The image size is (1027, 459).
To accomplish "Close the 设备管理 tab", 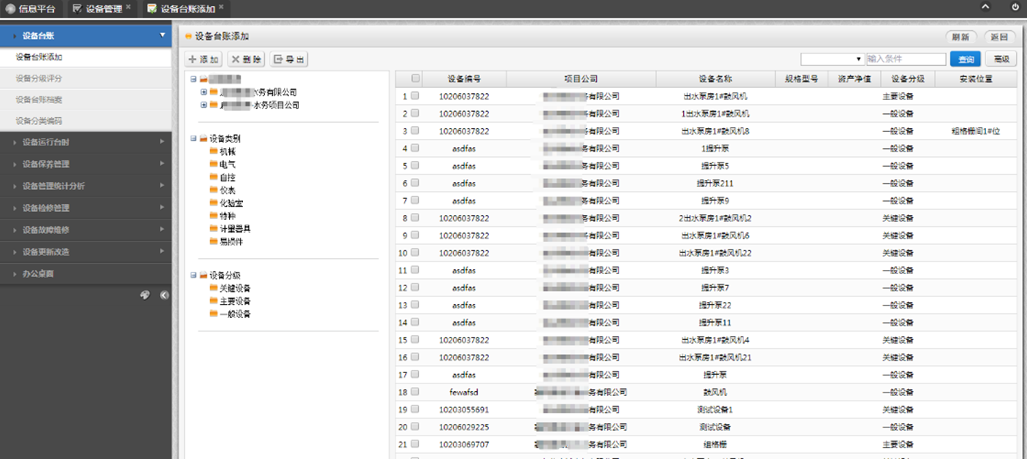I will click(x=128, y=7).
